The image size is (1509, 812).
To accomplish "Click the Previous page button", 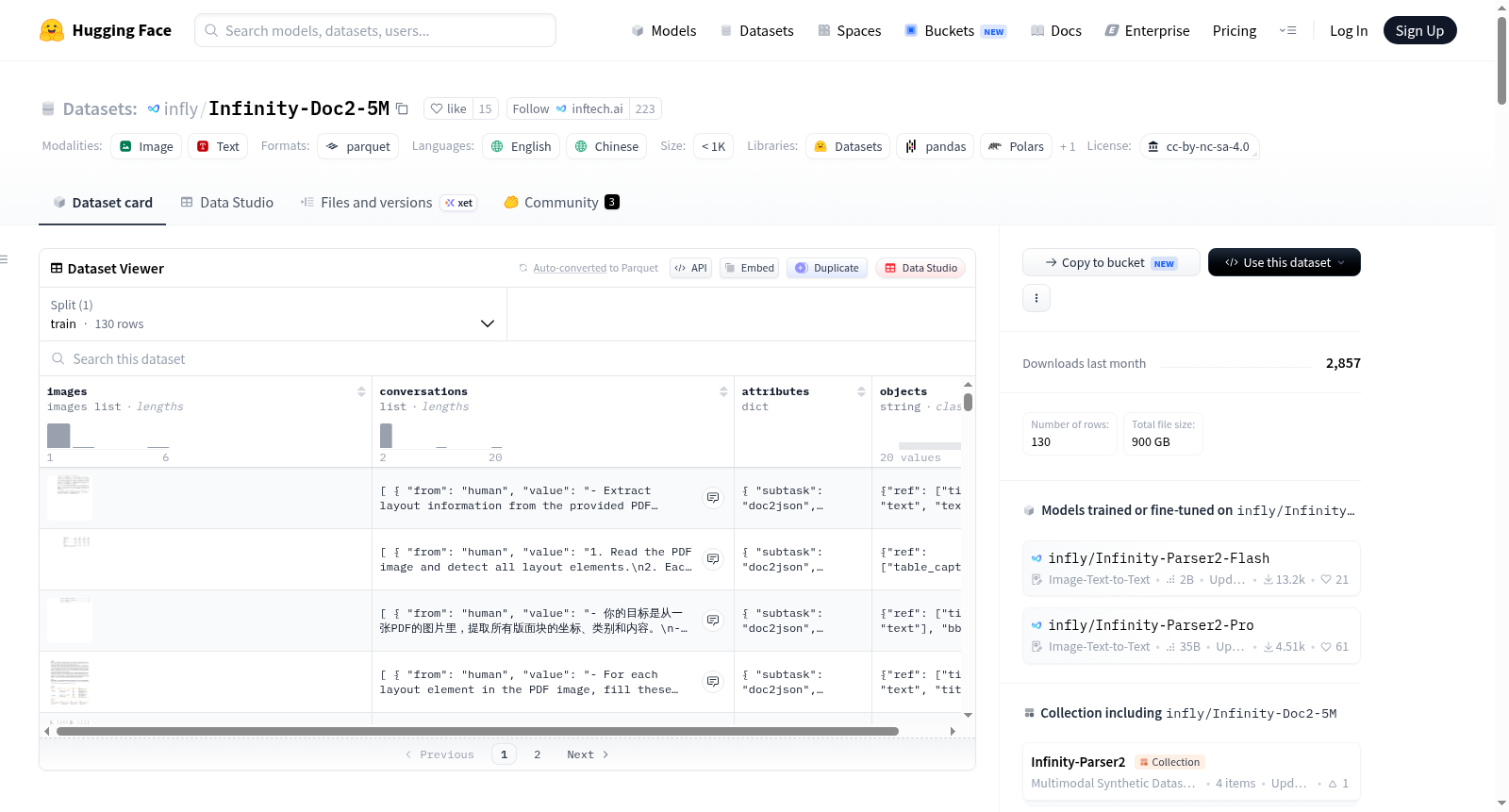I will [x=439, y=754].
